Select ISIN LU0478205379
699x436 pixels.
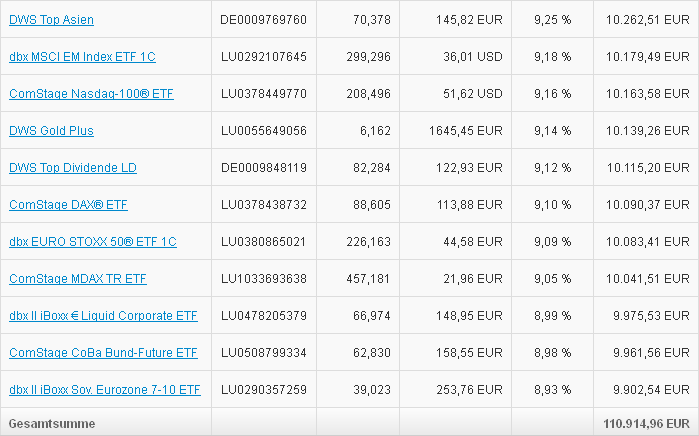coord(263,316)
